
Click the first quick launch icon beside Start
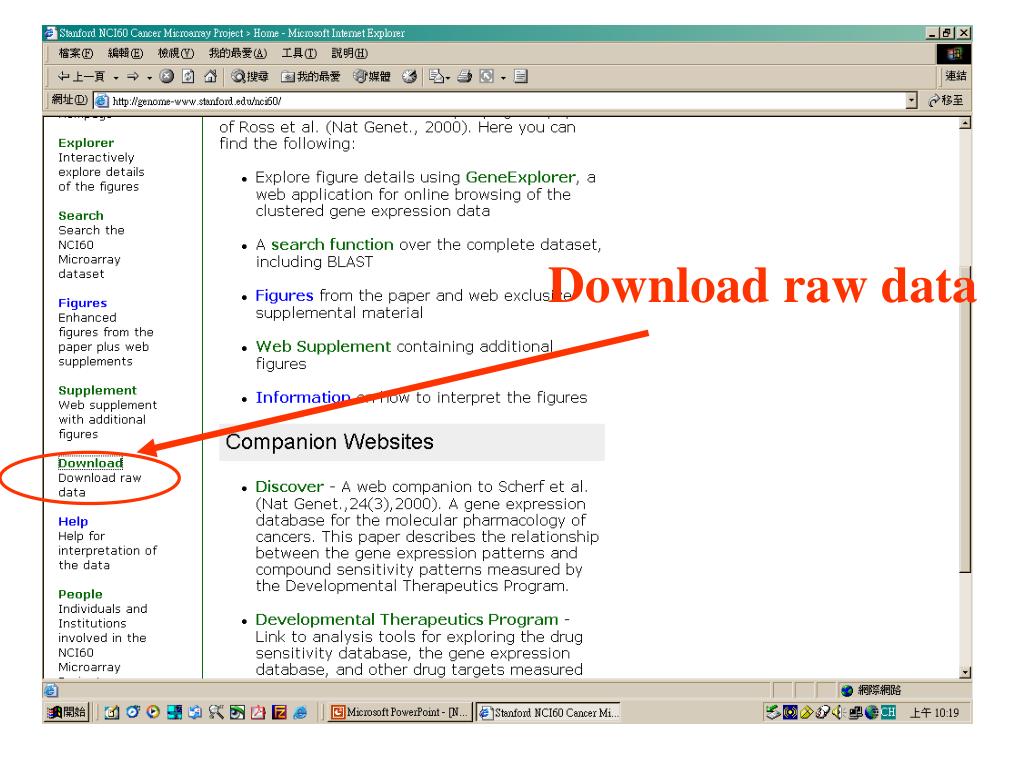tap(112, 712)
